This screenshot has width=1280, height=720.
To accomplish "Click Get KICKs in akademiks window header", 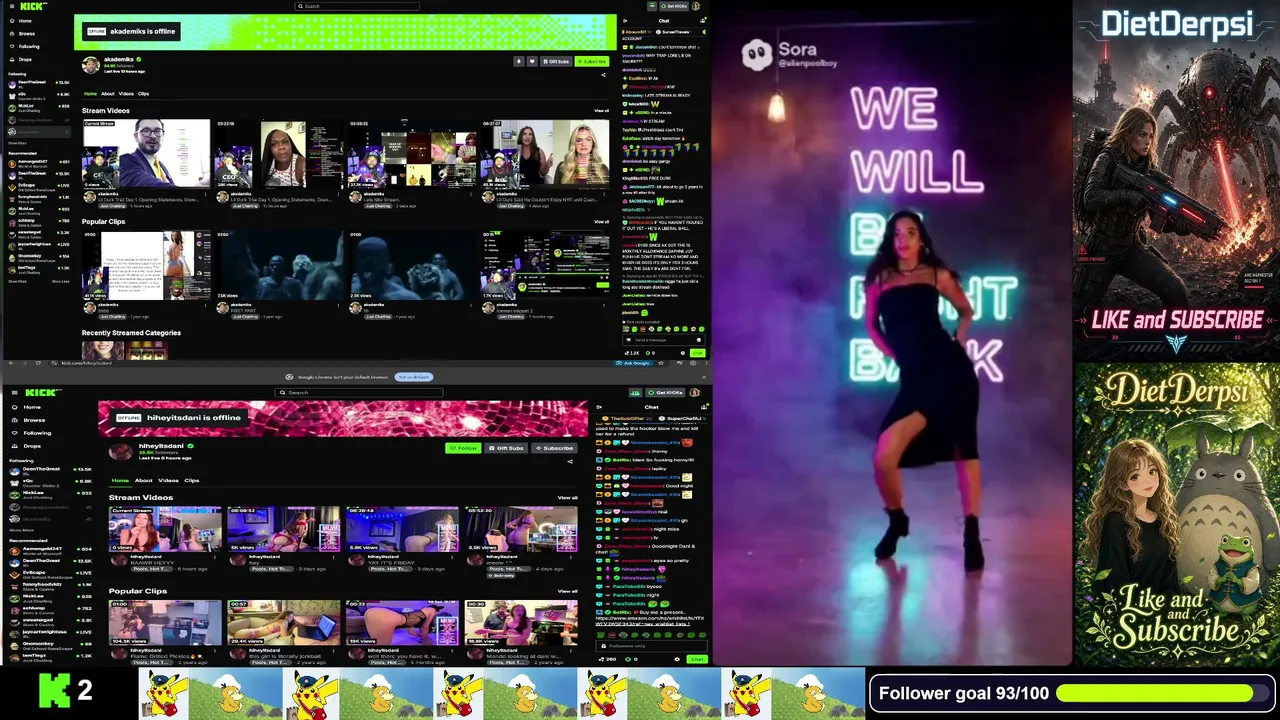I will click(x=674, y=6).
